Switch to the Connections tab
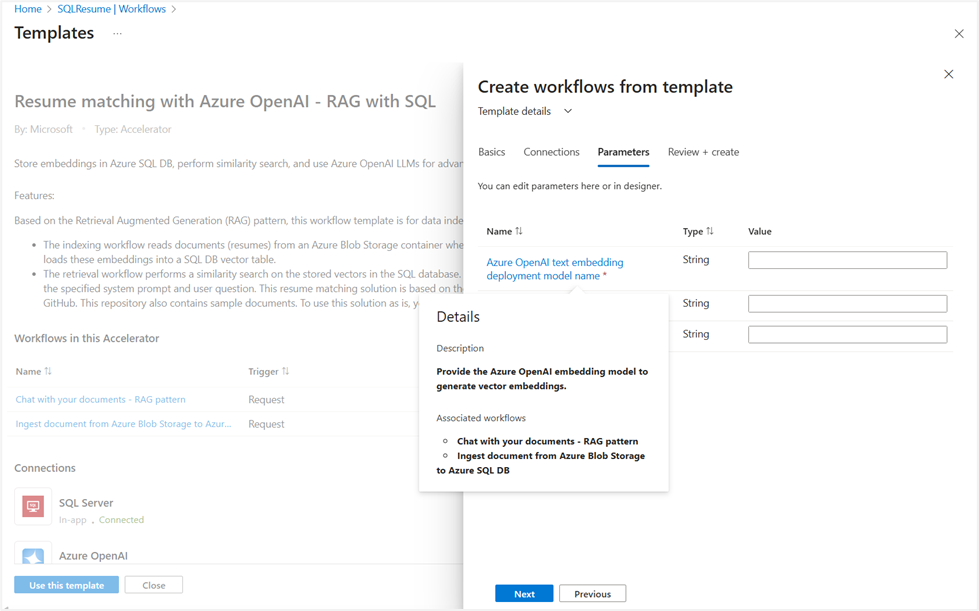Screen dimensions: 979x611 click(551, 152)
